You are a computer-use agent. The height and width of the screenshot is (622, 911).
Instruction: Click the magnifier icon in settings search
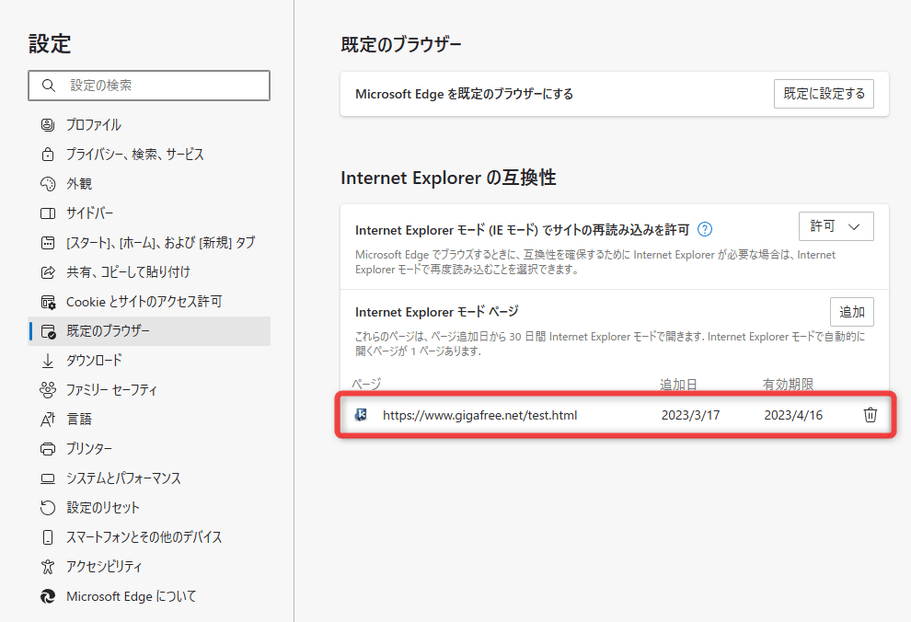click(x=48, y=86)
